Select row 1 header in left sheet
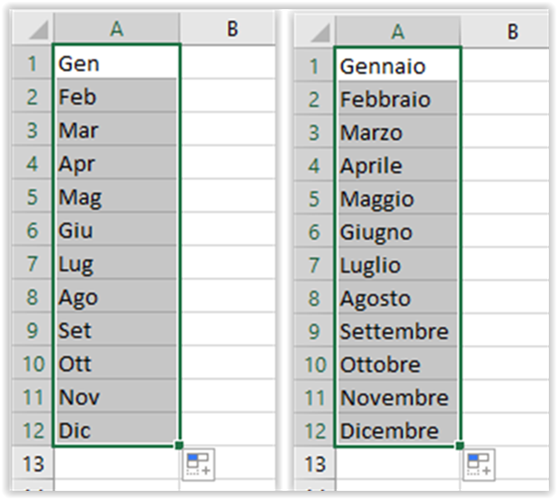The height and width of the screenshot is (499, 557). tap(33, 63)
